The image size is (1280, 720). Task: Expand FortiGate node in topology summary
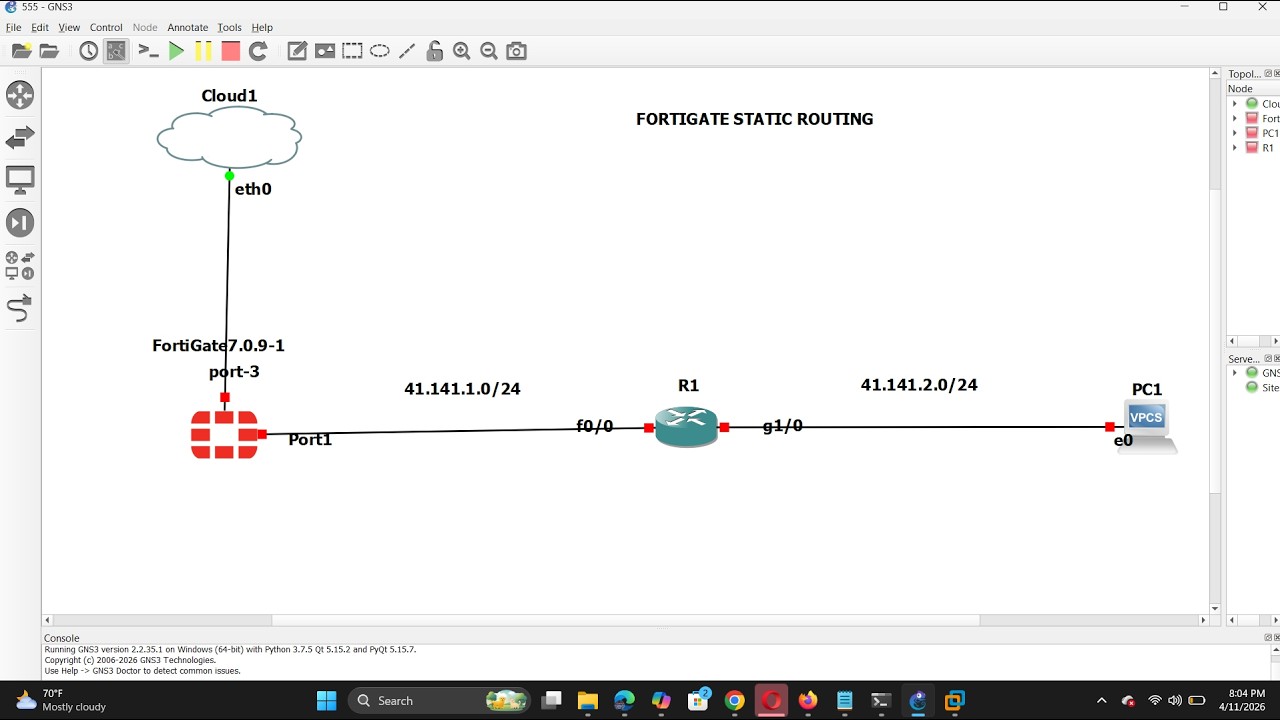(x=1235, y=118)
